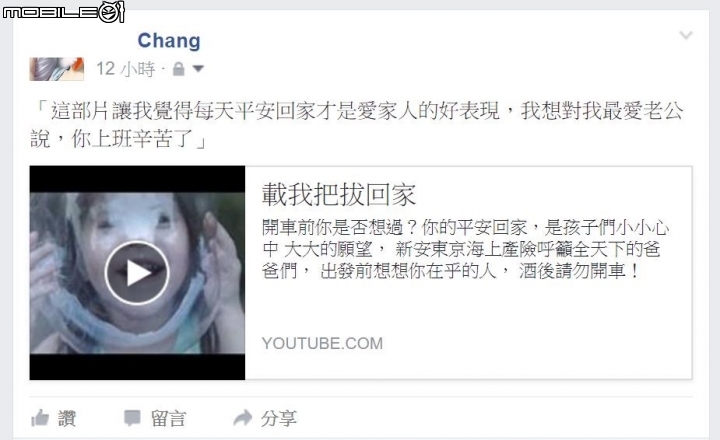Screen dimensions: 720x440
Task: Click the 12 小時 timestamp
Action: [125, 69]
